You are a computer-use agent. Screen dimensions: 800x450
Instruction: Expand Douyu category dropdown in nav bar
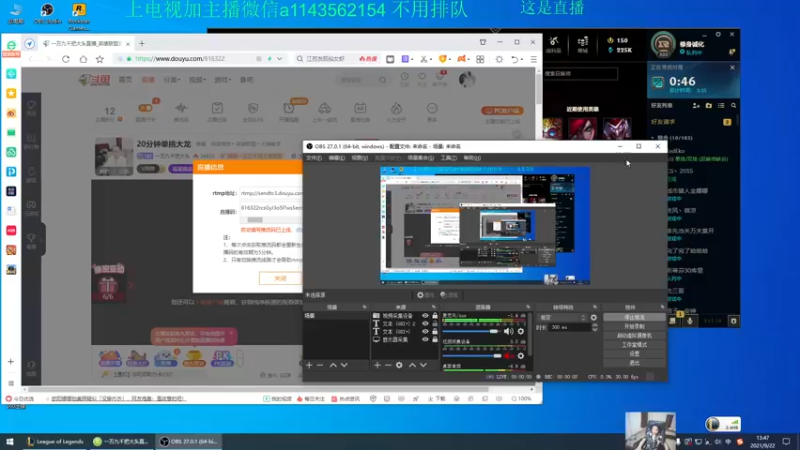[x=172, y=80]
